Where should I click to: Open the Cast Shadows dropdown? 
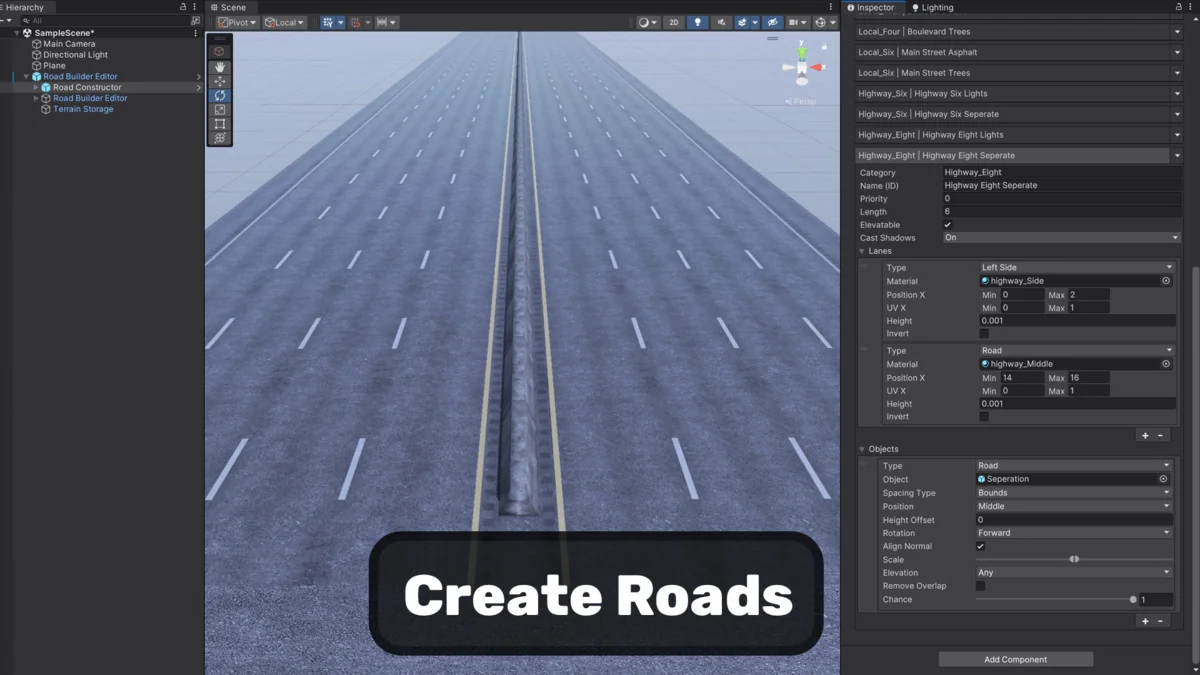[x=1061, y=238]
